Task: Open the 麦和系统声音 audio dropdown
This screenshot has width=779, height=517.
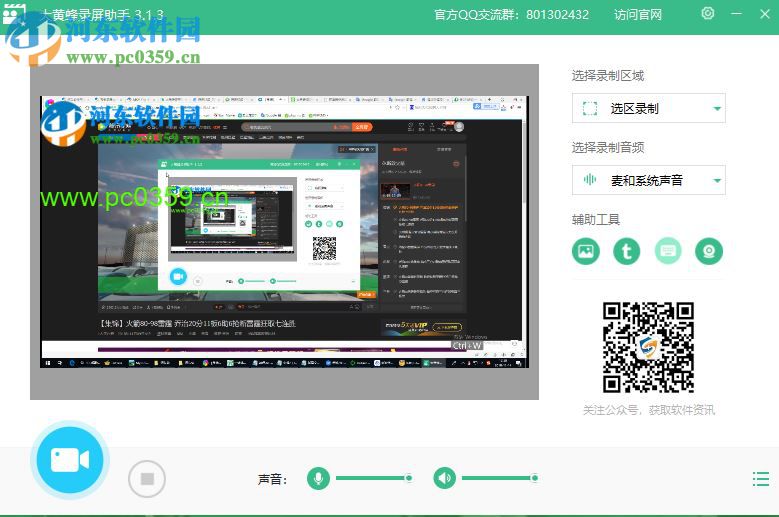Action: pos(648,180)
